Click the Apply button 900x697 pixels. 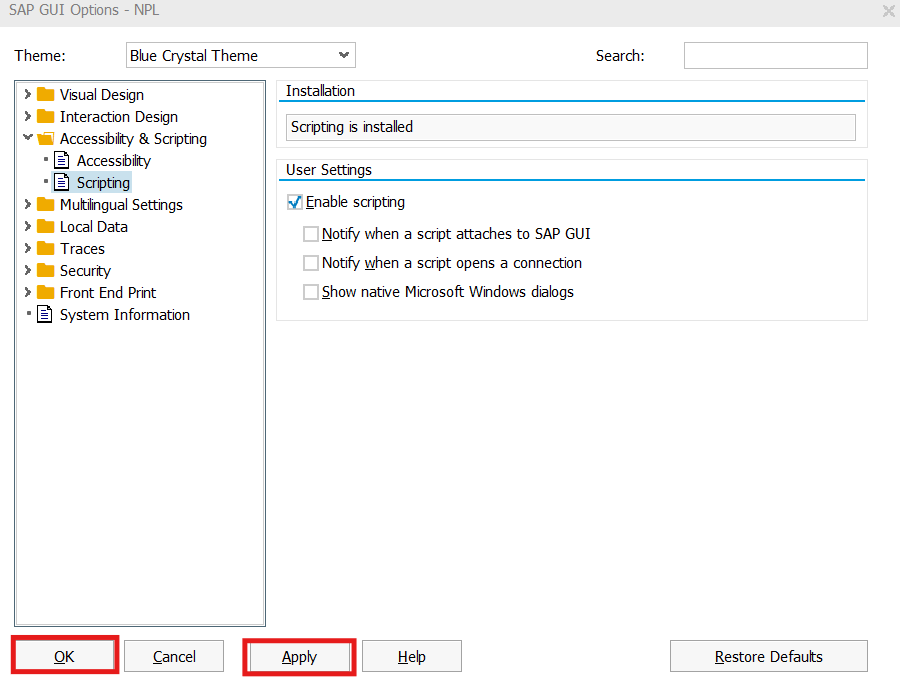[299, 656]
